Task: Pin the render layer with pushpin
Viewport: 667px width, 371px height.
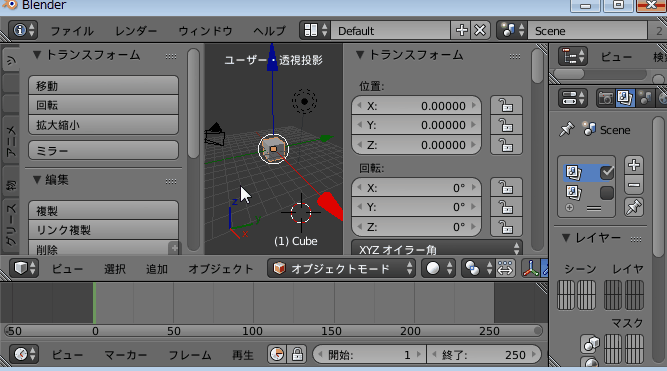Action: click(x=634, y=207)
